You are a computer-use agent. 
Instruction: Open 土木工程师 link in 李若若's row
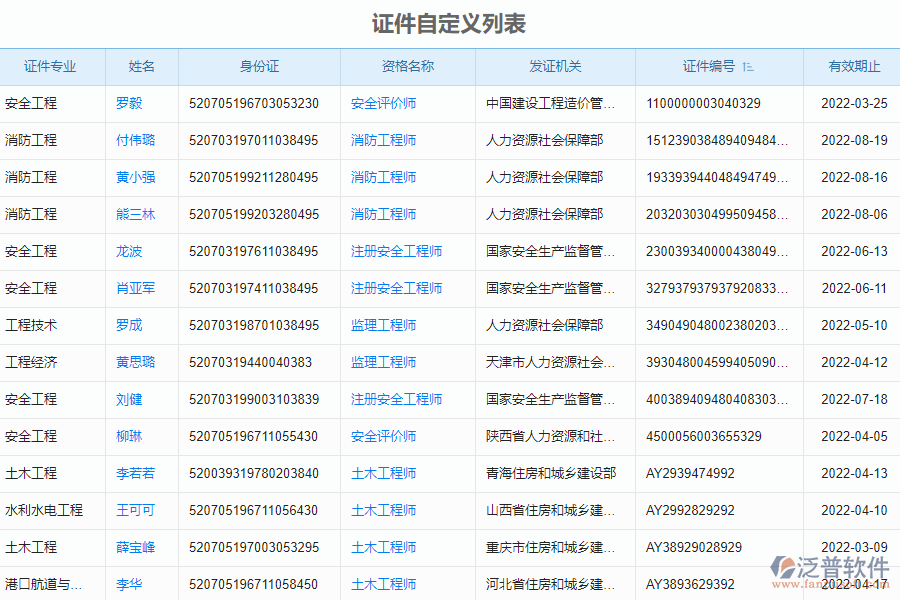383,473
